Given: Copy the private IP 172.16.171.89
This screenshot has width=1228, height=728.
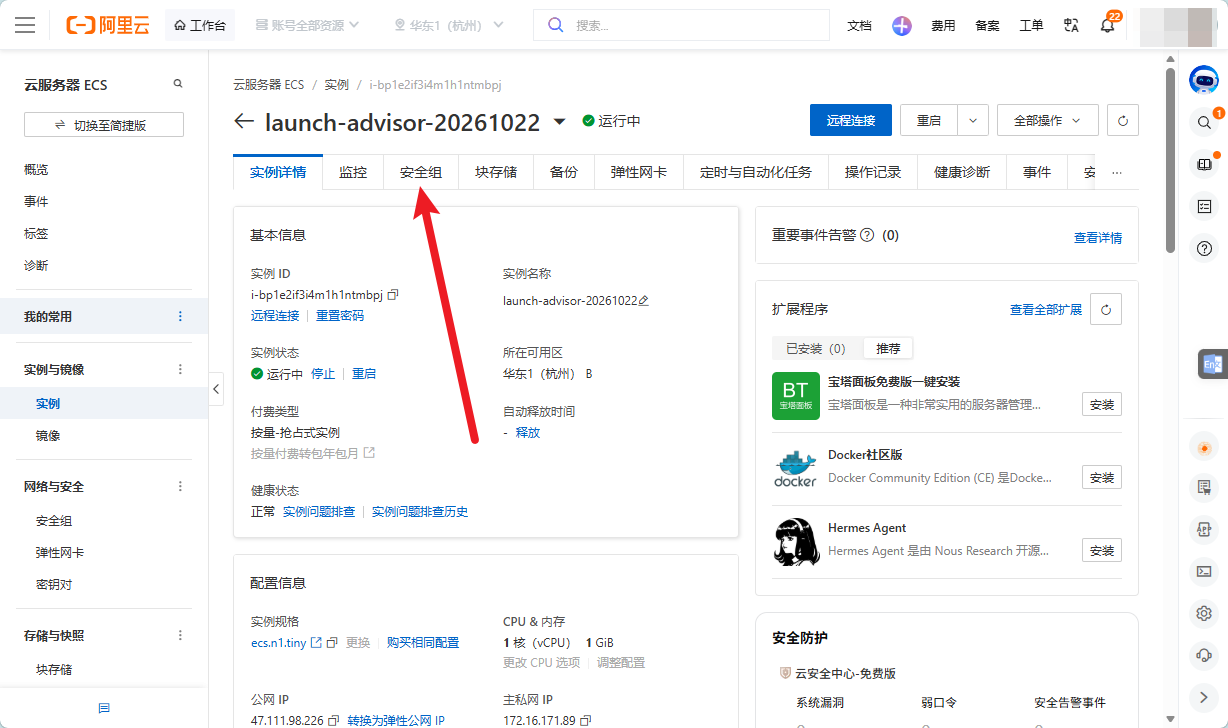Looking at the screenshot, I should [585, 721].
